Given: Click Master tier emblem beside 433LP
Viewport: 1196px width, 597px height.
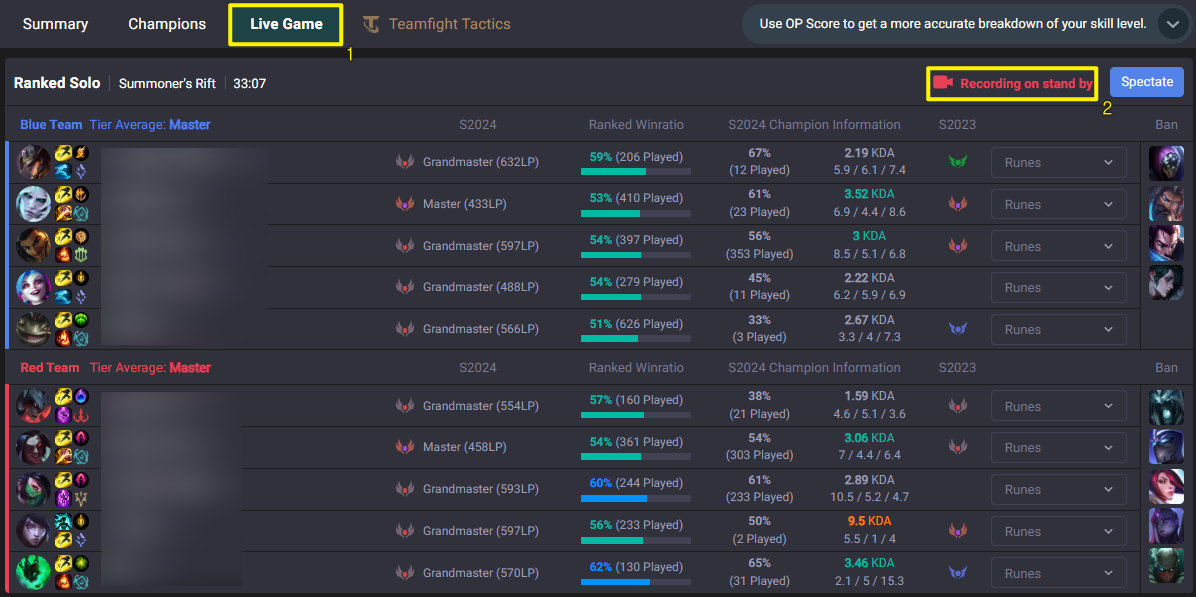Looking at the screenshot, I should [405, 204].
